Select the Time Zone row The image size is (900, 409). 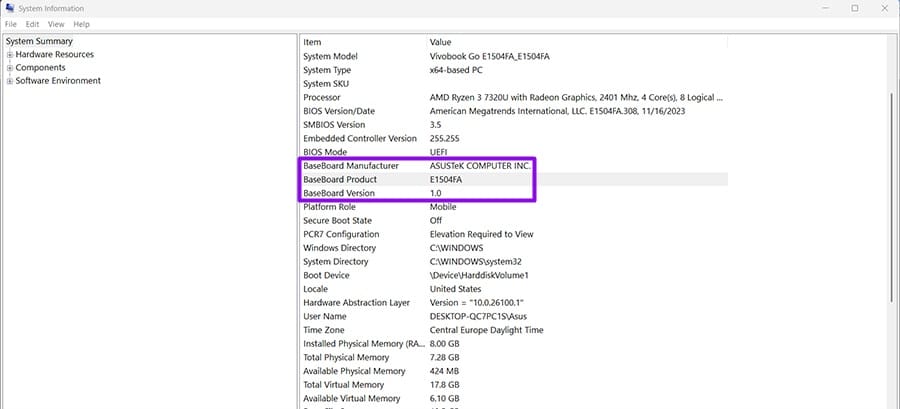(514, 330)
